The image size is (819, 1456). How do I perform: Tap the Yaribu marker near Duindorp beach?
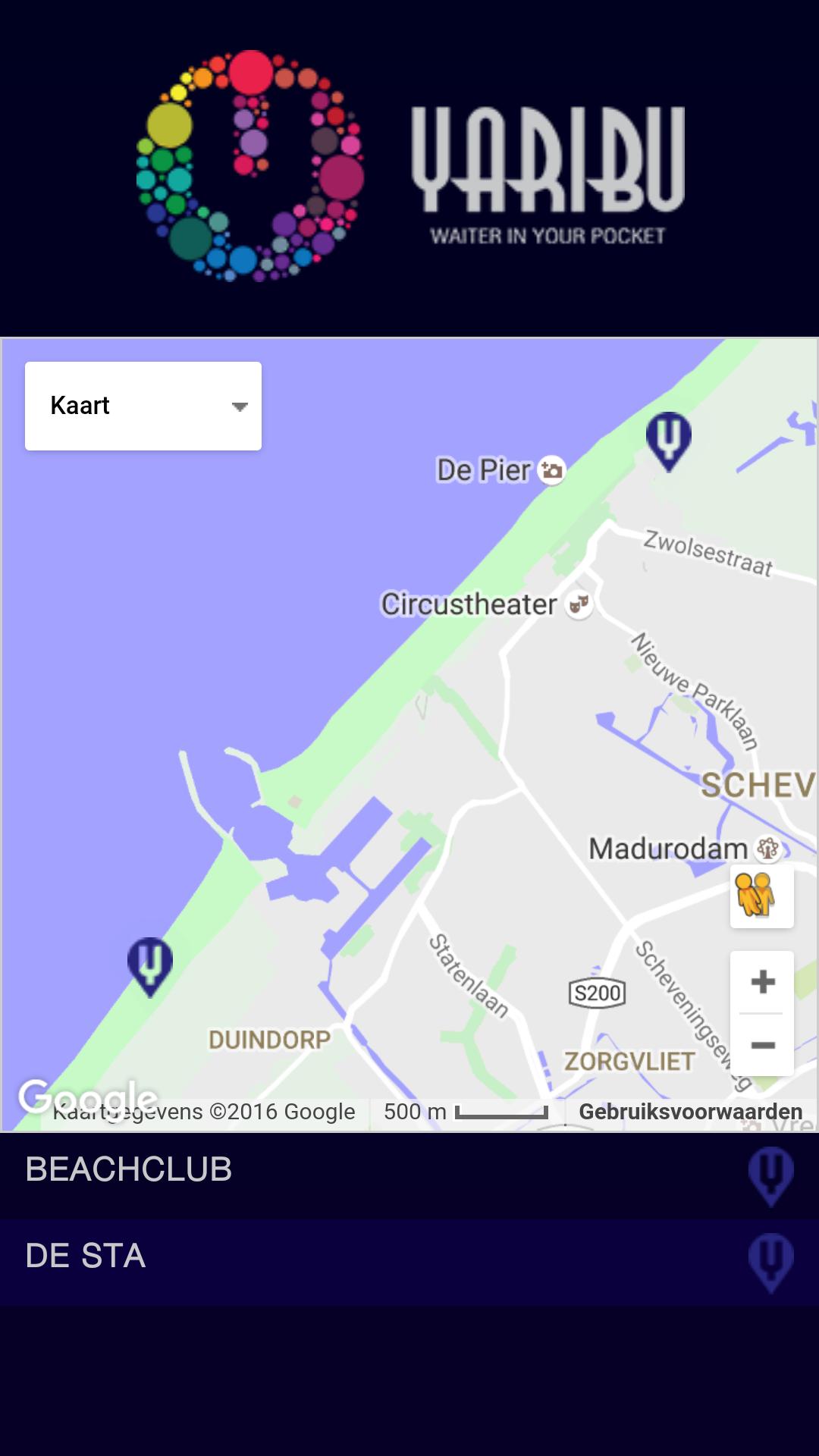[149, 967]
